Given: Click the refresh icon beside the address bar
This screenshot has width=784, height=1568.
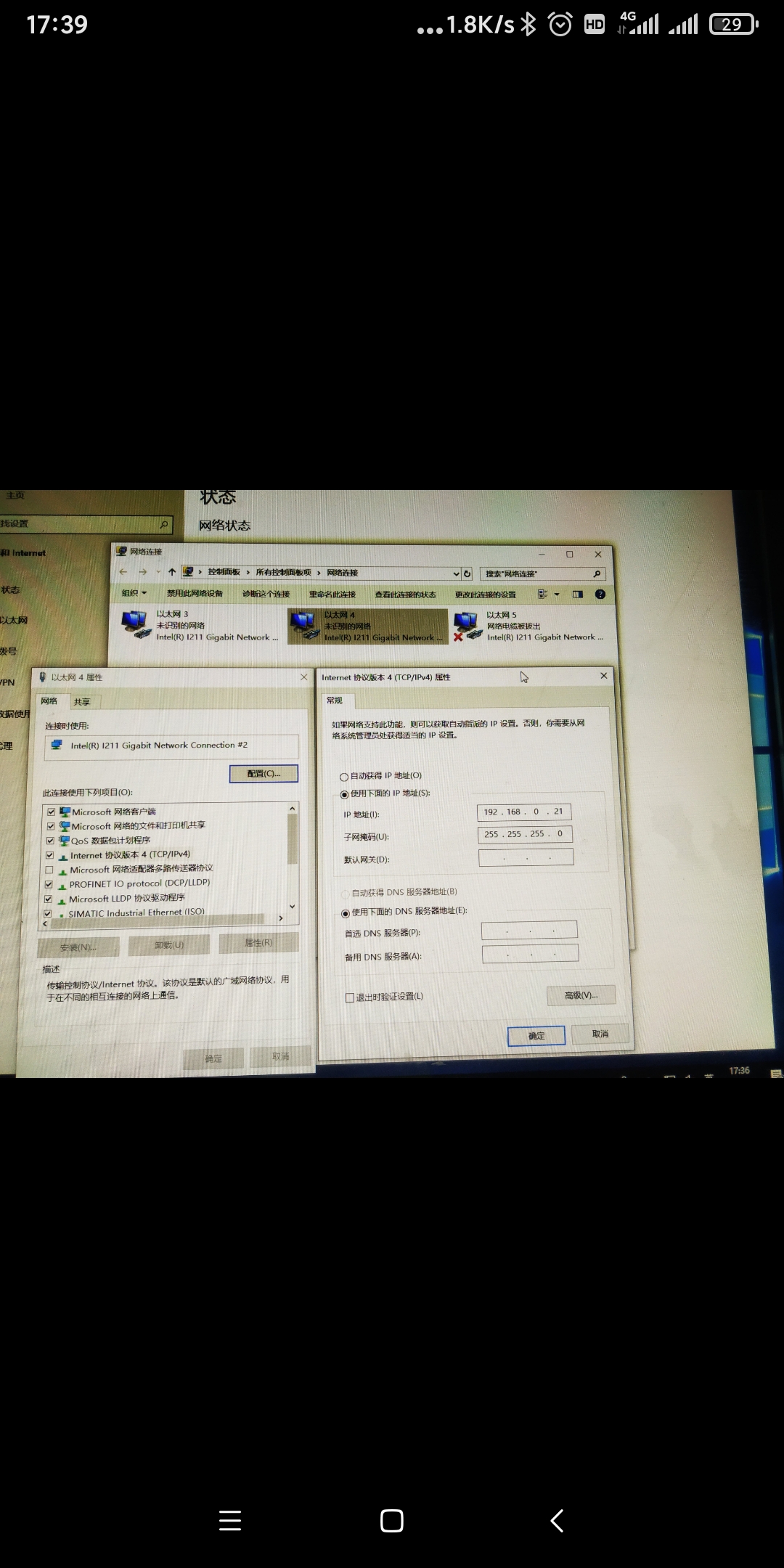Looking at the screenshot, I should coord(467,573).
